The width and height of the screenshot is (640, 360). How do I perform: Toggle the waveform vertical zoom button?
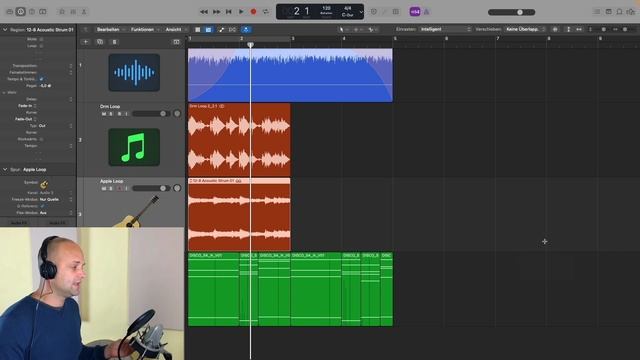555,29
